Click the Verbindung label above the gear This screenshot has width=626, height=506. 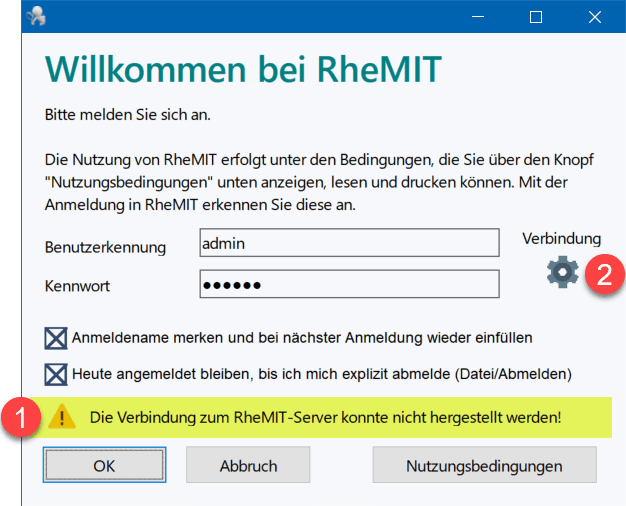click(x=562, y=239)
